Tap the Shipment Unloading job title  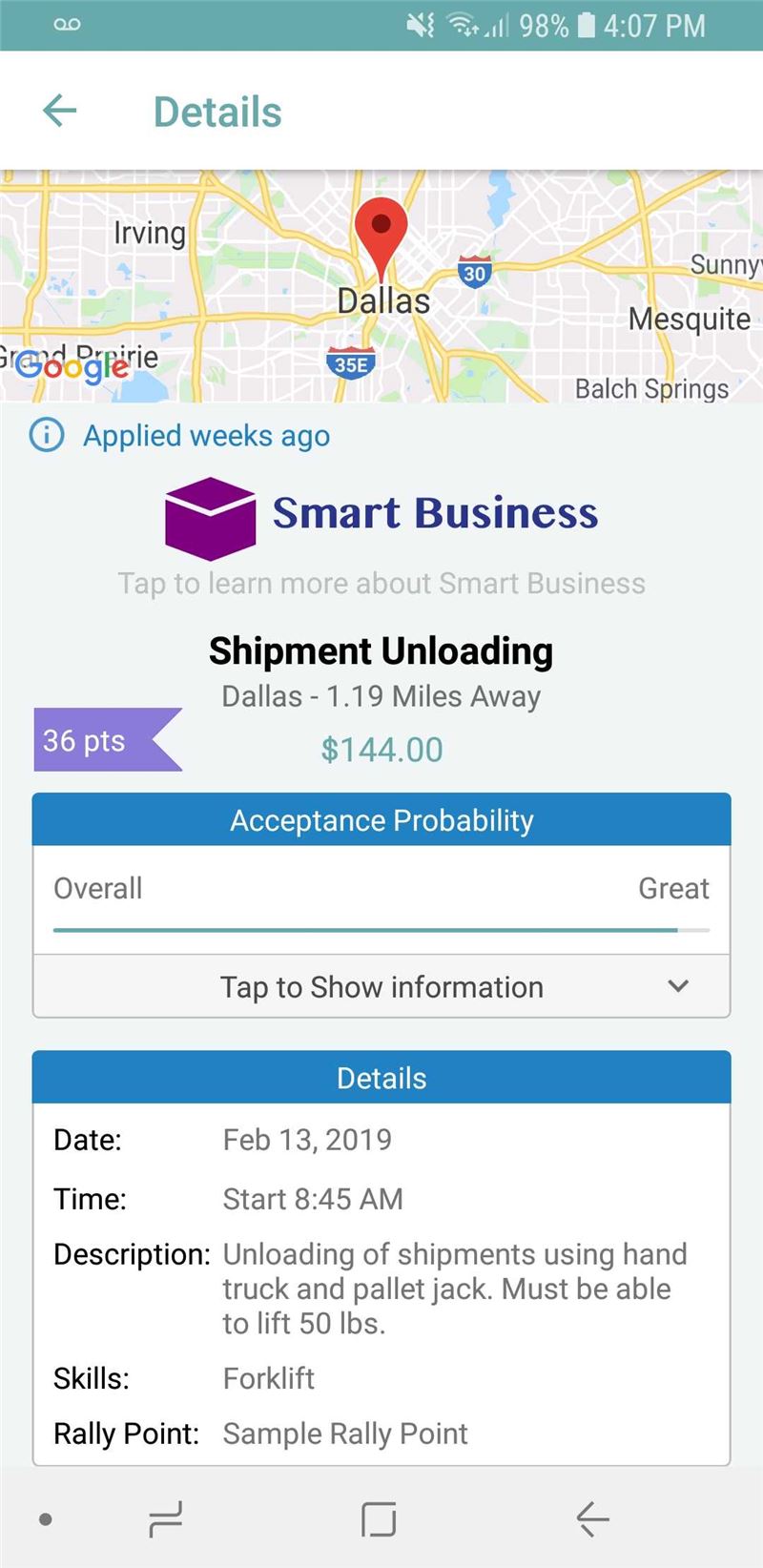381,651
